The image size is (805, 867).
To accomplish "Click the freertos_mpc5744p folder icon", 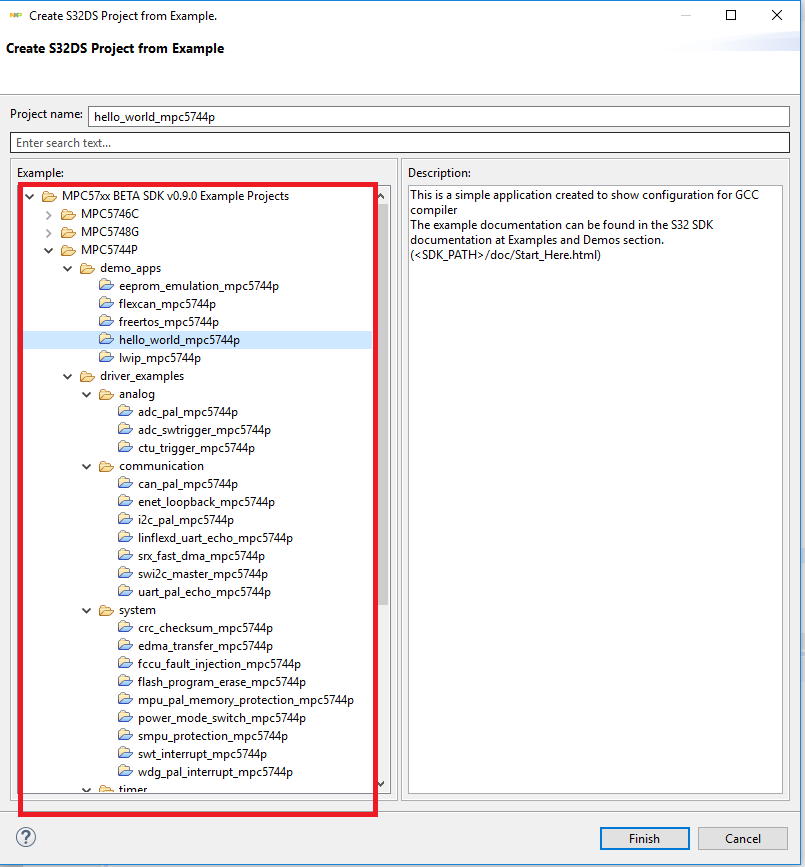I will [106, 321].
